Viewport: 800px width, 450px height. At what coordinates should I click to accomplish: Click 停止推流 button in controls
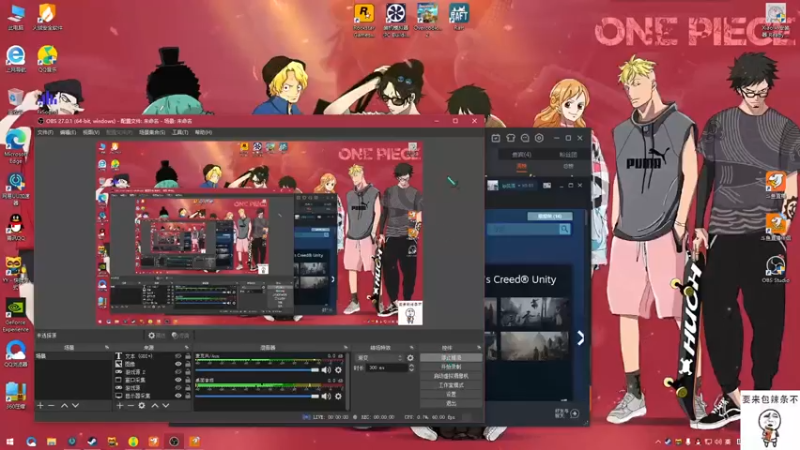tap(451, 358)
